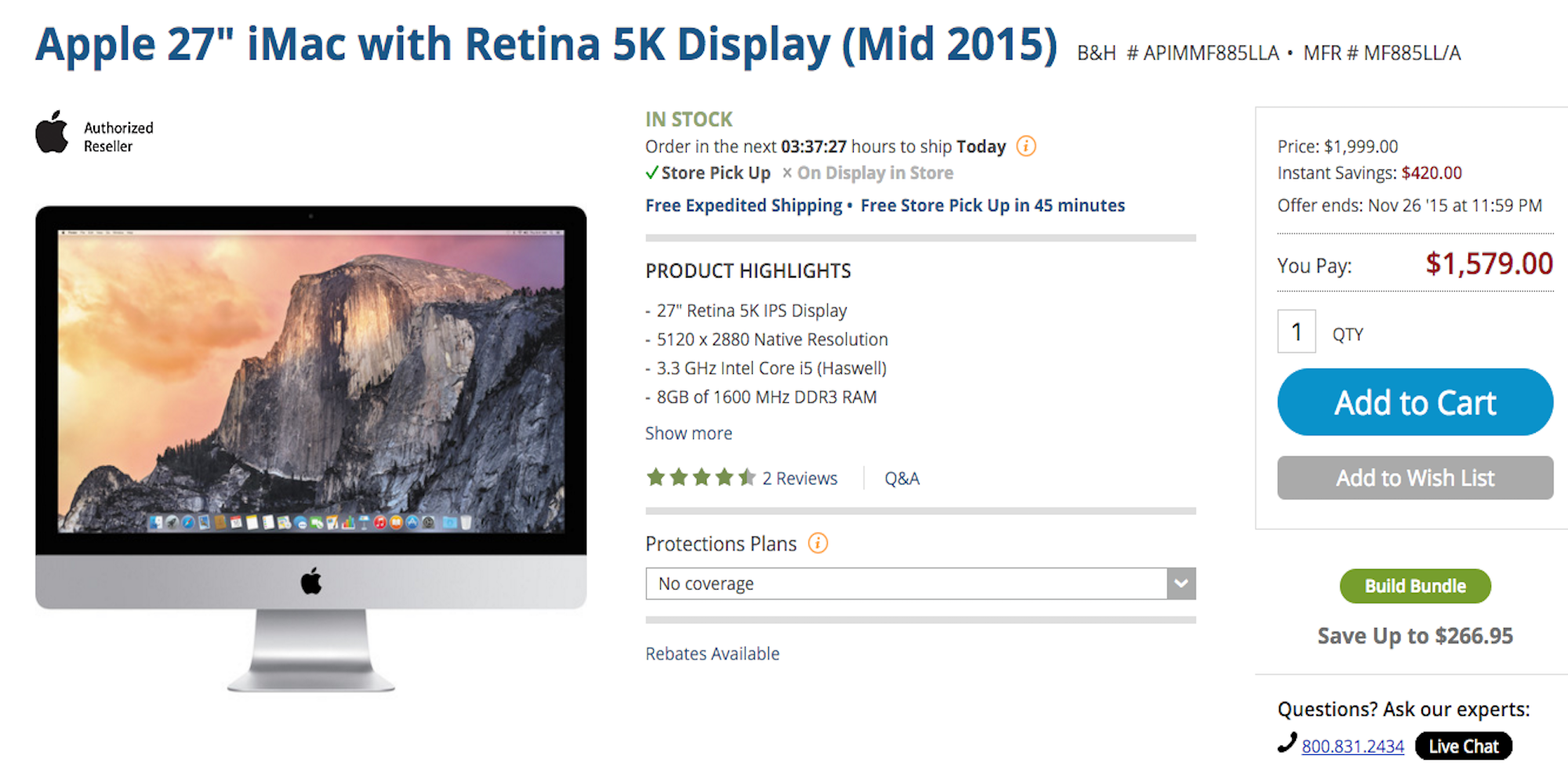
Task: Open the Q&A section
Action: pyautogui.click(x=902, y=477)
